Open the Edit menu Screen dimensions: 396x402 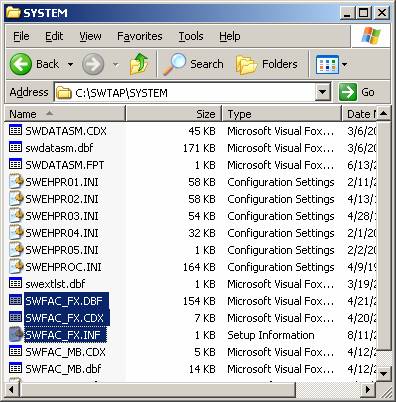54,36
